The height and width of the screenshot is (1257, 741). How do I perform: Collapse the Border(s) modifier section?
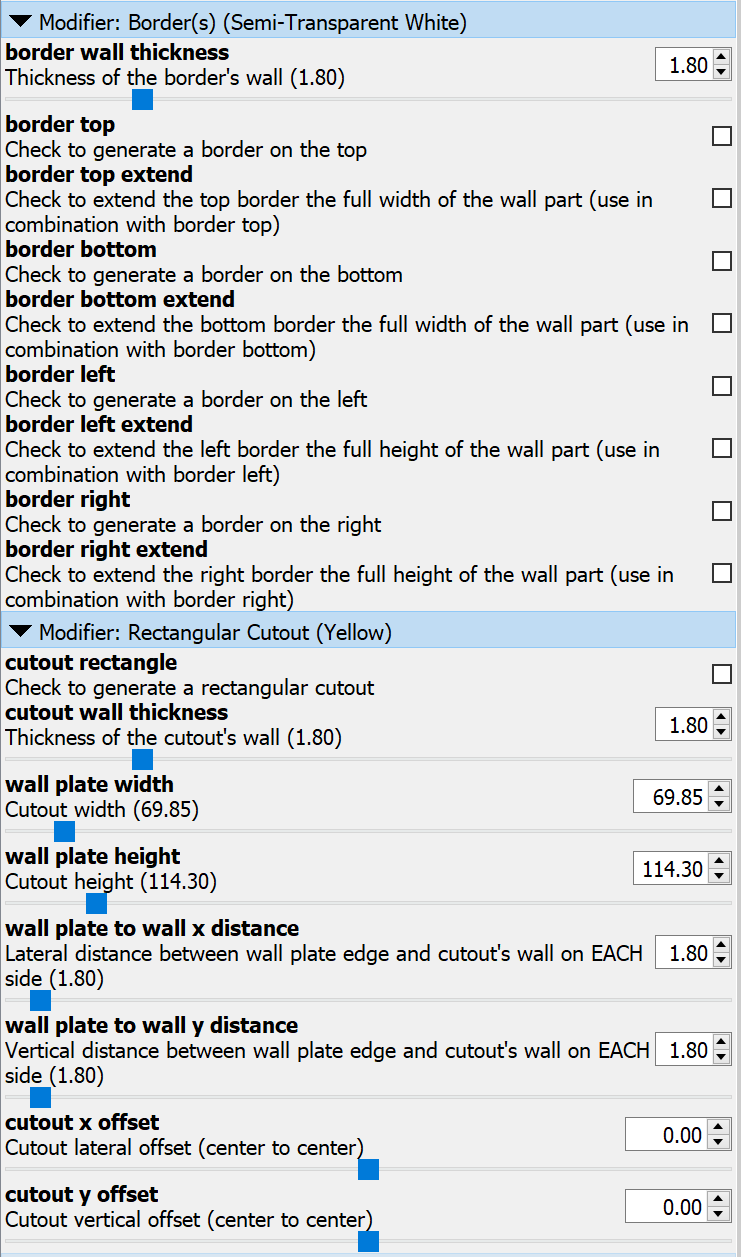[21, 20]
